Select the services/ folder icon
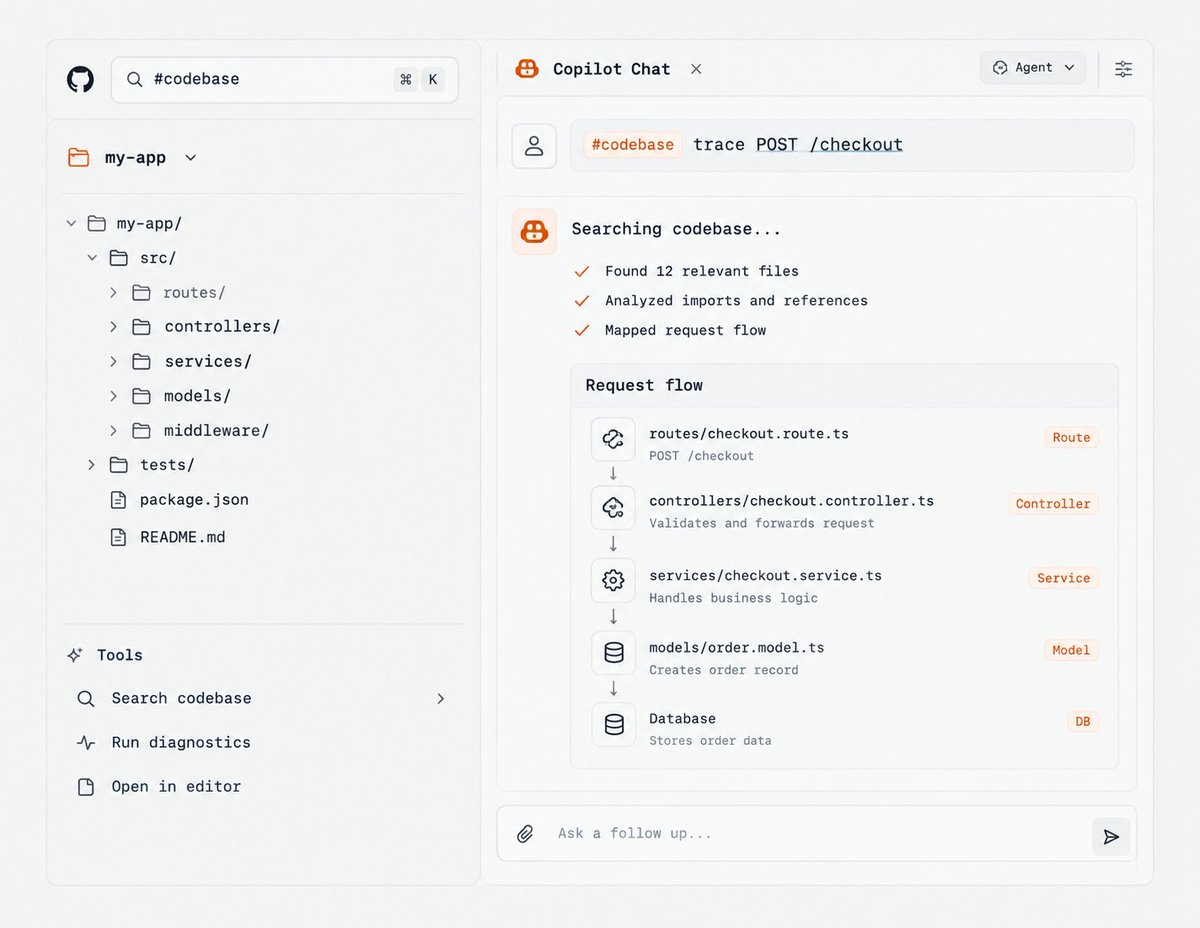 point(142,361)
